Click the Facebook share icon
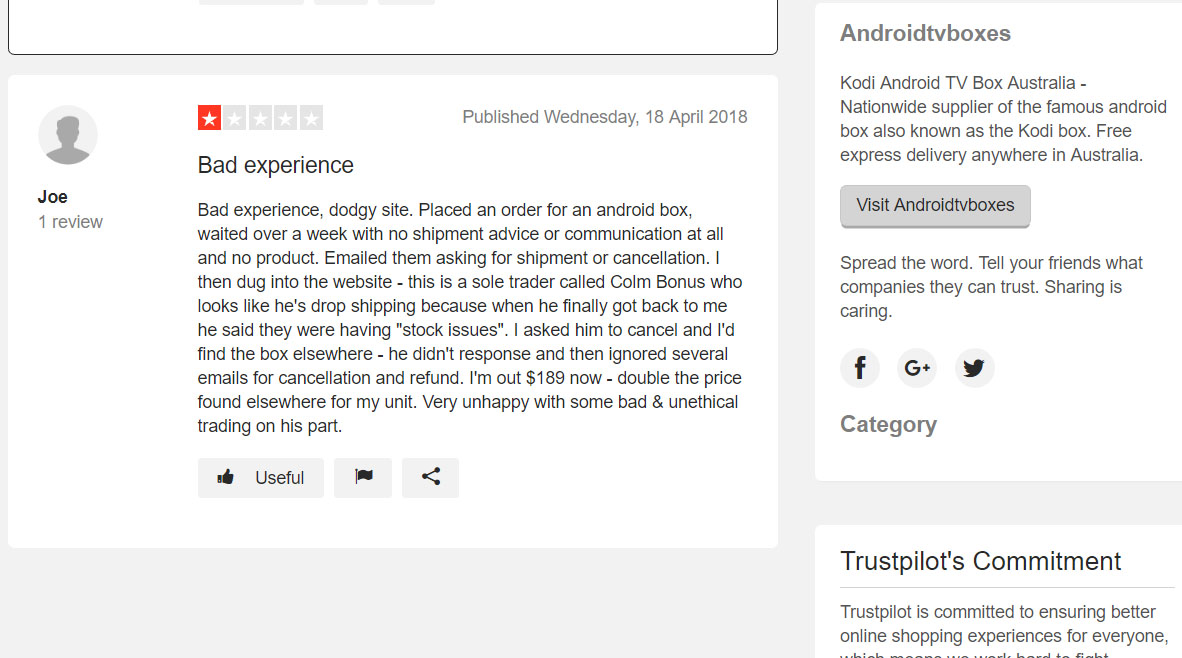 [x=860, y=368]
